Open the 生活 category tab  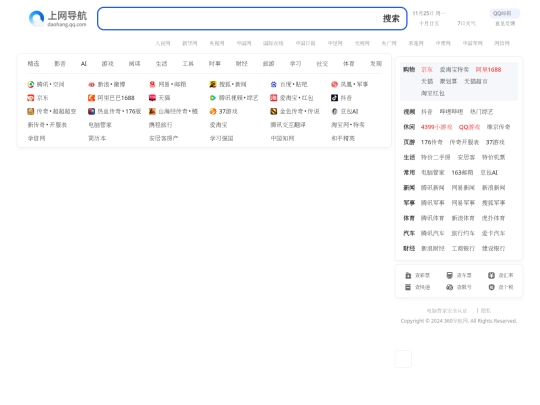click(161, 64)
